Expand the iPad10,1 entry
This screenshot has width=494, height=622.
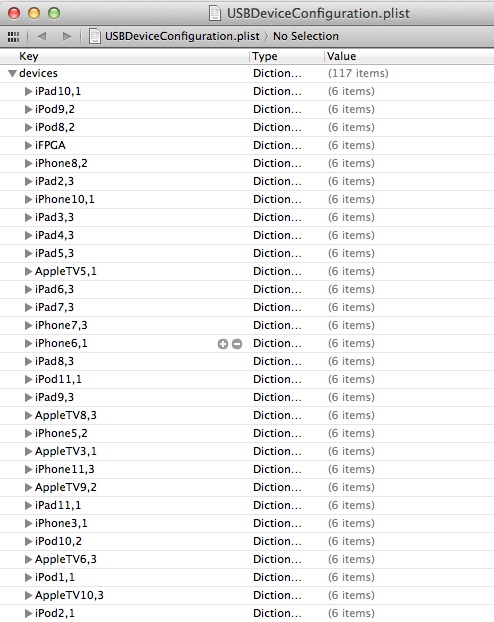click(28, 92)
